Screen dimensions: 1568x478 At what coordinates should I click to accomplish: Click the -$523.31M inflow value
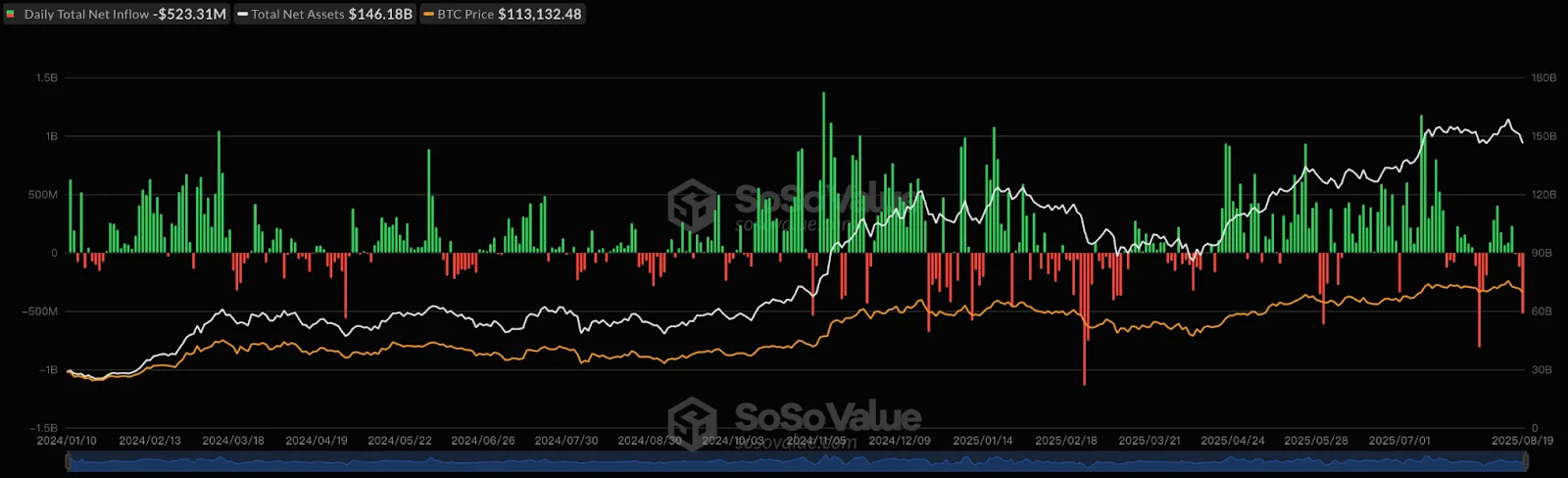point(190,15)
